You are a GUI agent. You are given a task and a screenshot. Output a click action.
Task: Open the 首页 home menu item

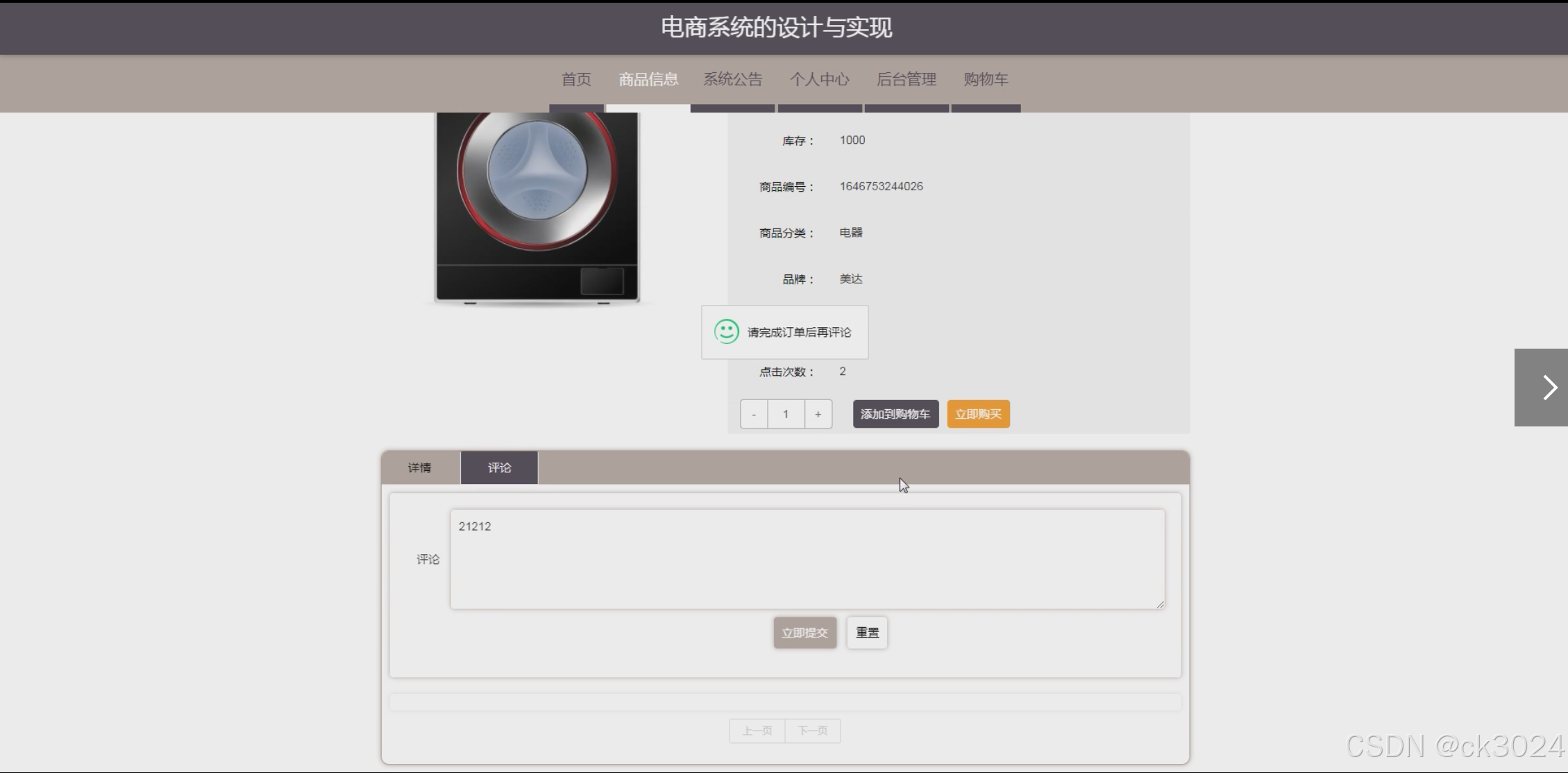click(x=575, y=79)
